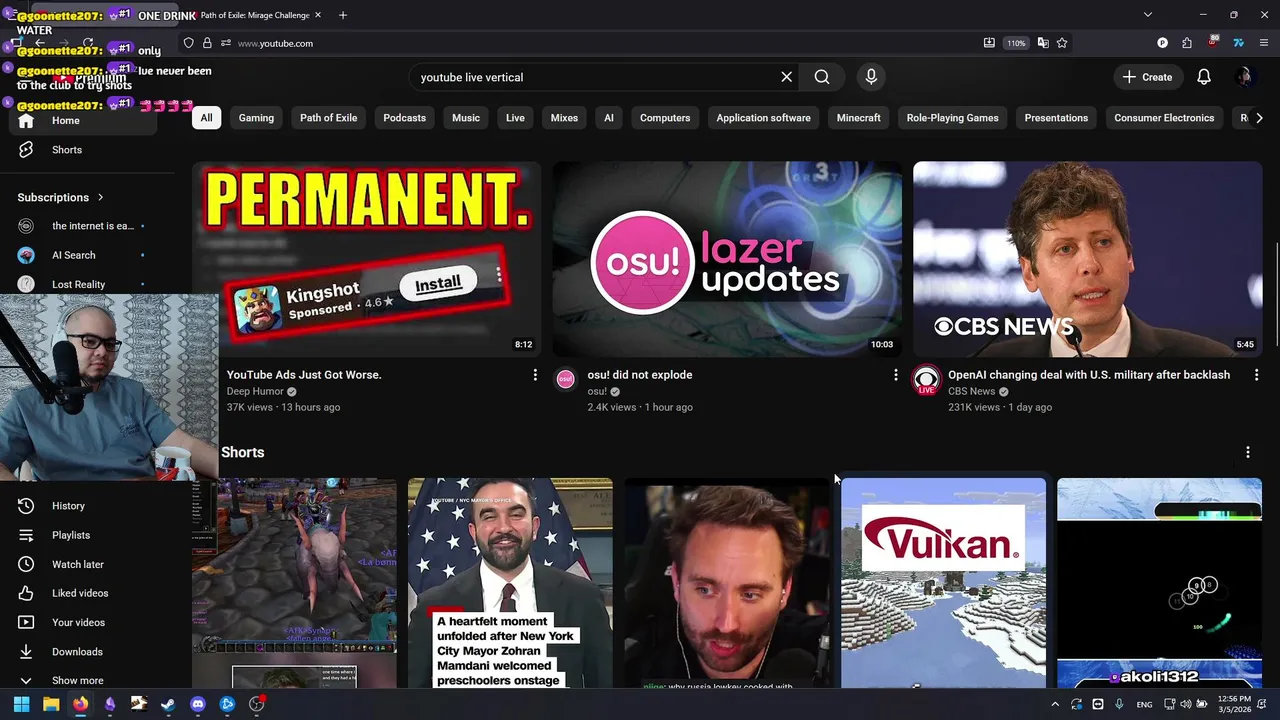Viewport: 1280px width, 720px height.
Task: Open the account avatar menu
Action: (x=1244, y=77)
